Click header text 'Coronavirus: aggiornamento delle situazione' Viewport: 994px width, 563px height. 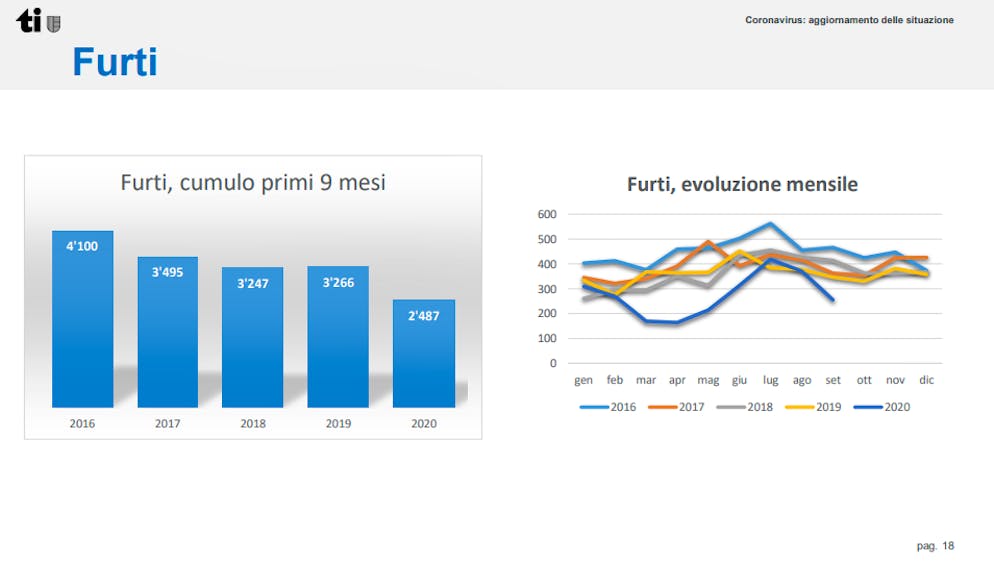point(849,20)
